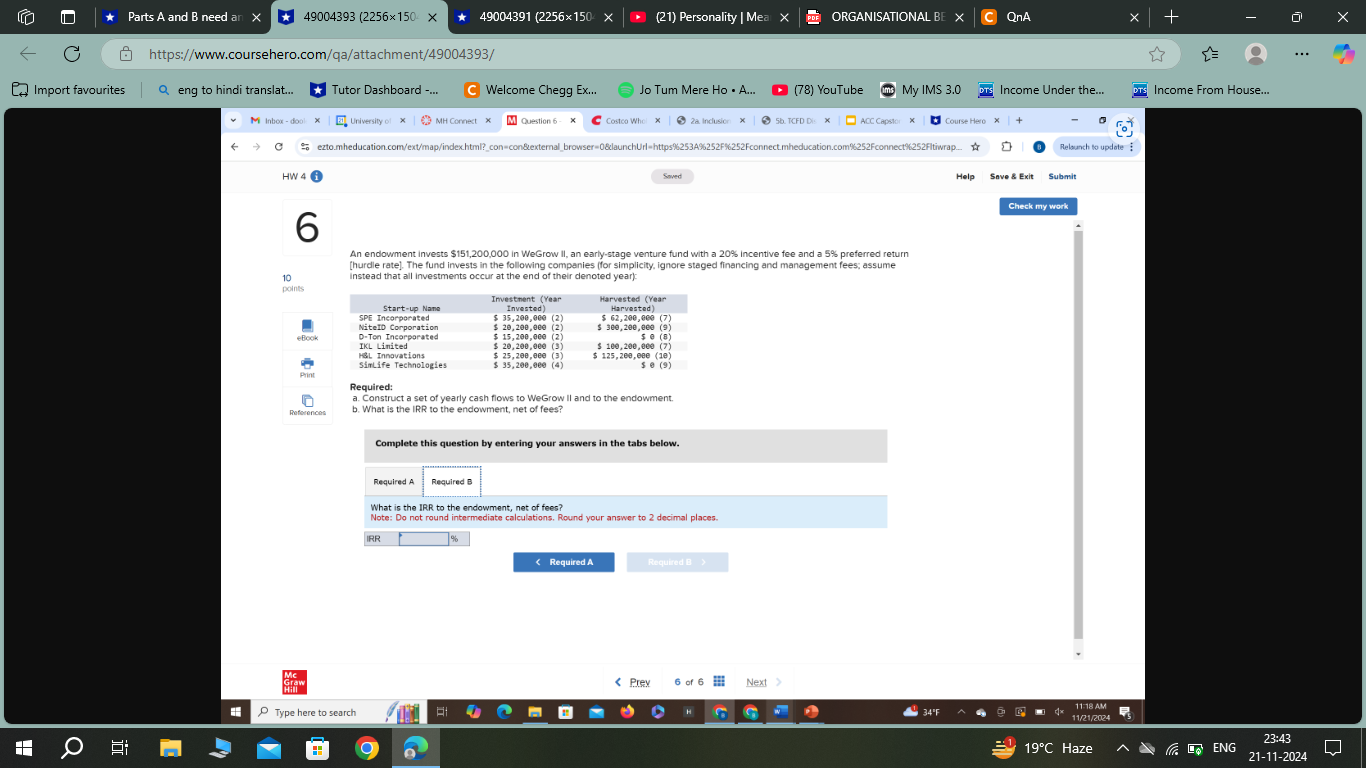Viewport: 1366px width, 768px height.
Task: Open Jo Tum Mere Ho bookmark
Action: (686, 90)
